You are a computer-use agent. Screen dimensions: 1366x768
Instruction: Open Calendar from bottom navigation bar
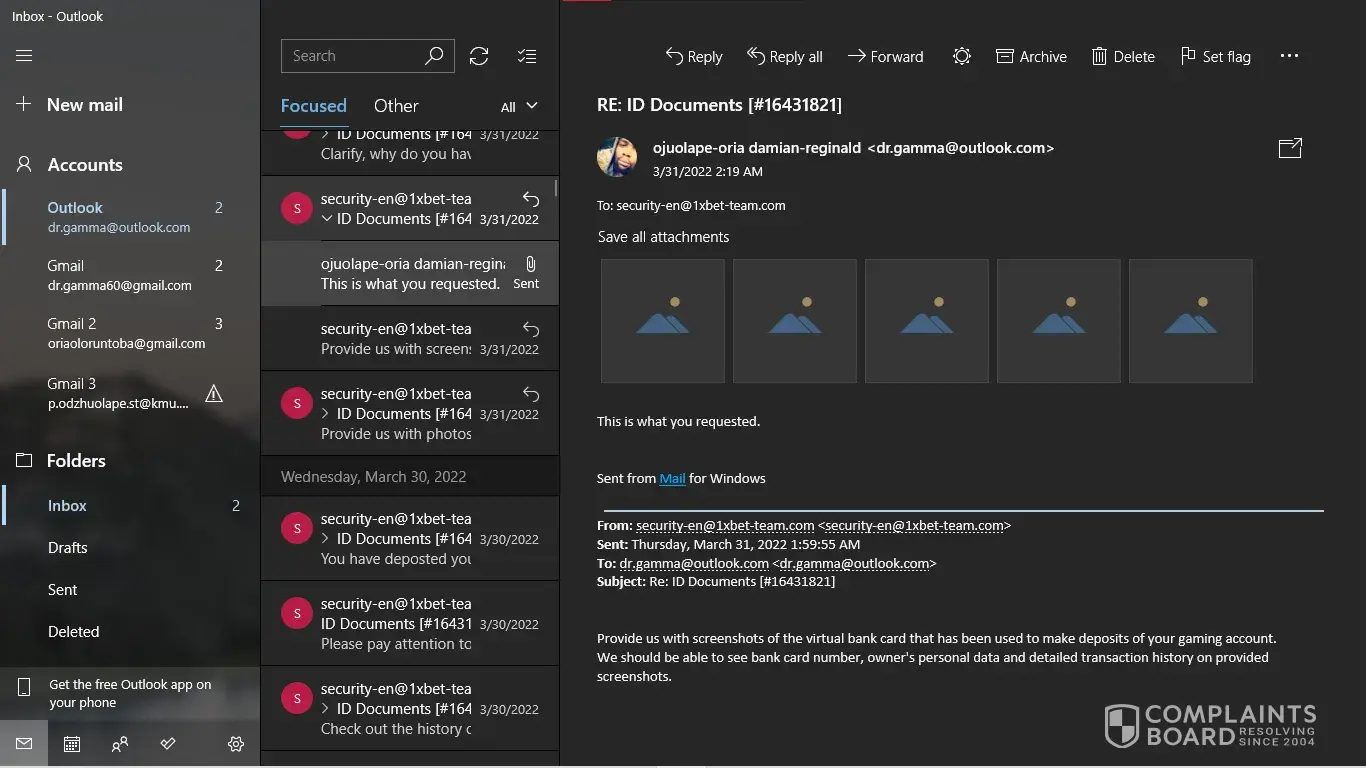click(72, 744)
